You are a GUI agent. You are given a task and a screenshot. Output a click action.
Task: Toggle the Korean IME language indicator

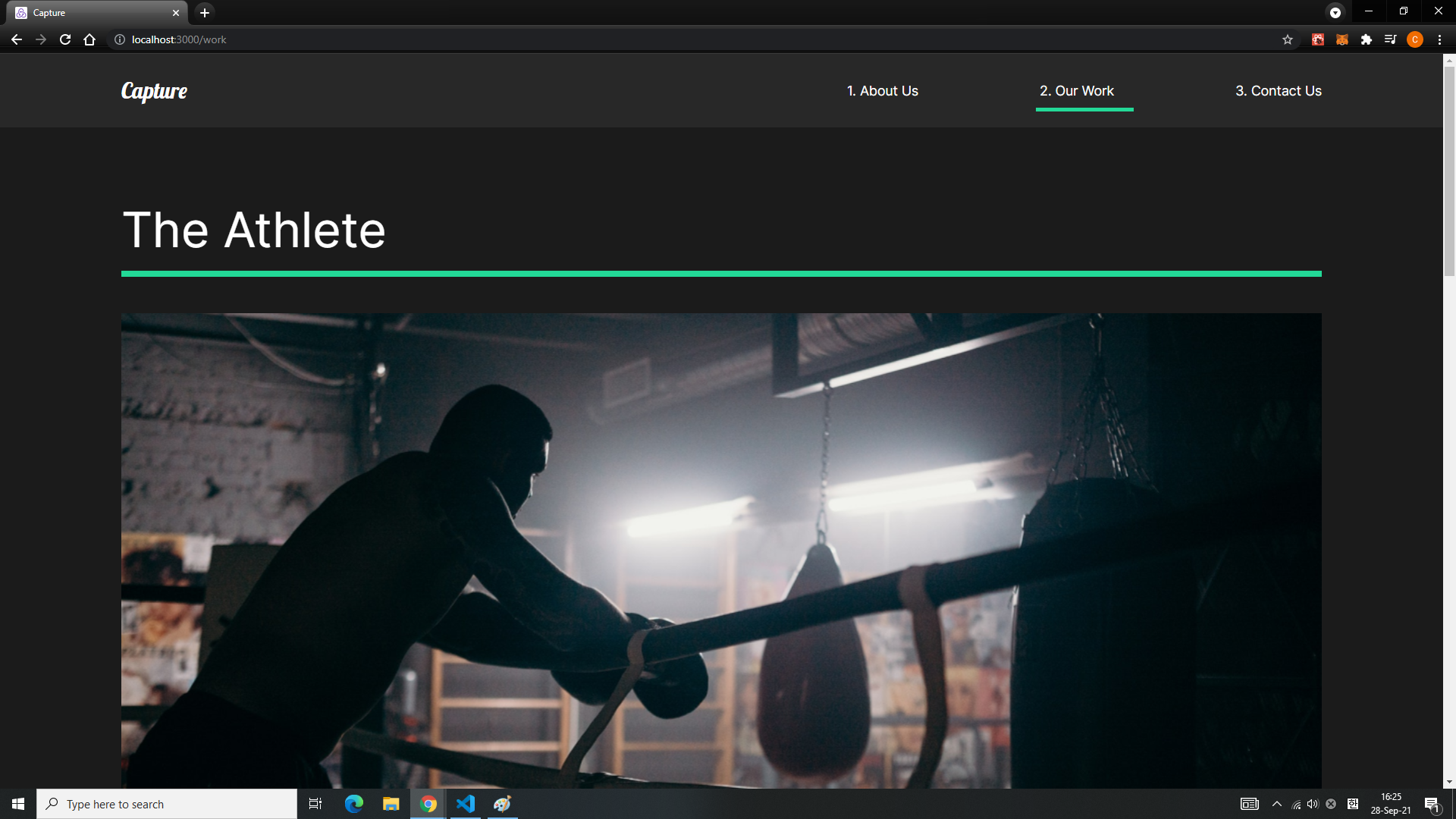[x=1353, y=804]
